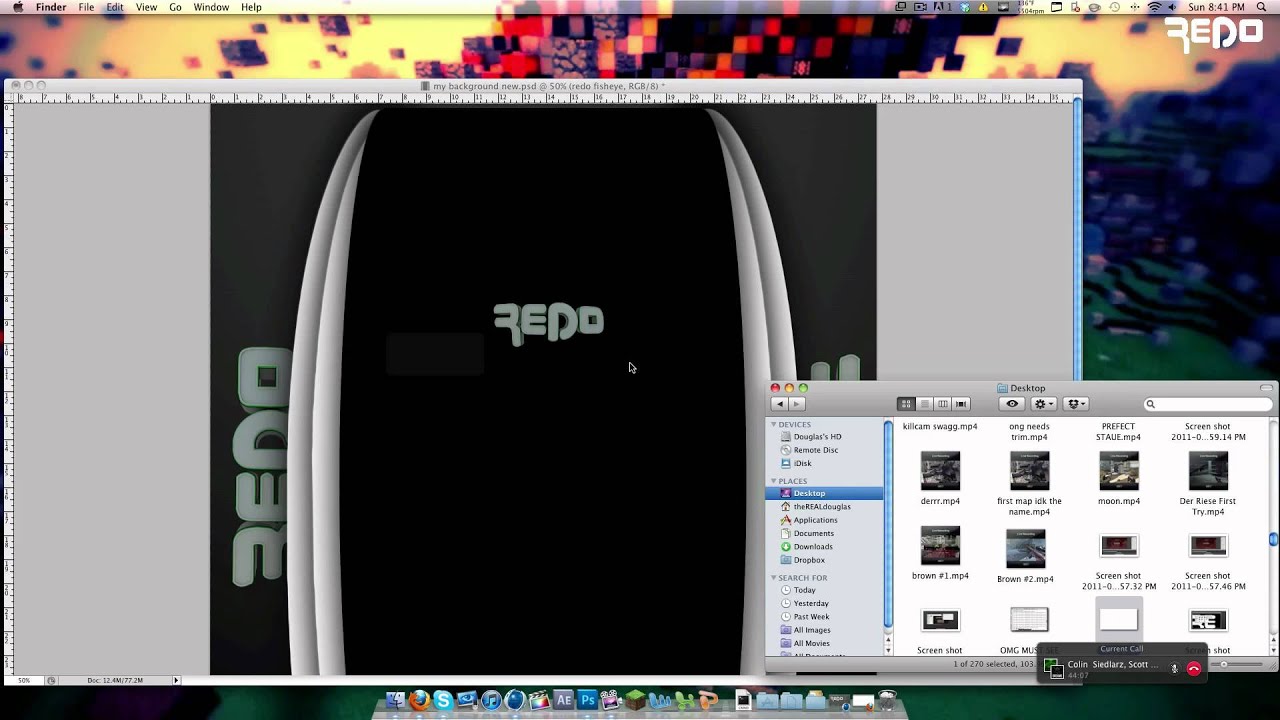Go back in Finder window

click(780, 404)
